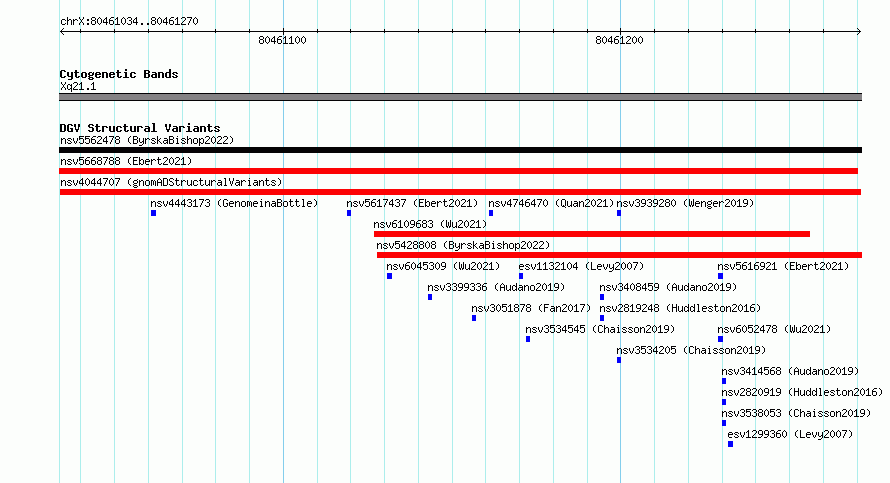Select the blue marker under nsv3414568

[724, 381]
